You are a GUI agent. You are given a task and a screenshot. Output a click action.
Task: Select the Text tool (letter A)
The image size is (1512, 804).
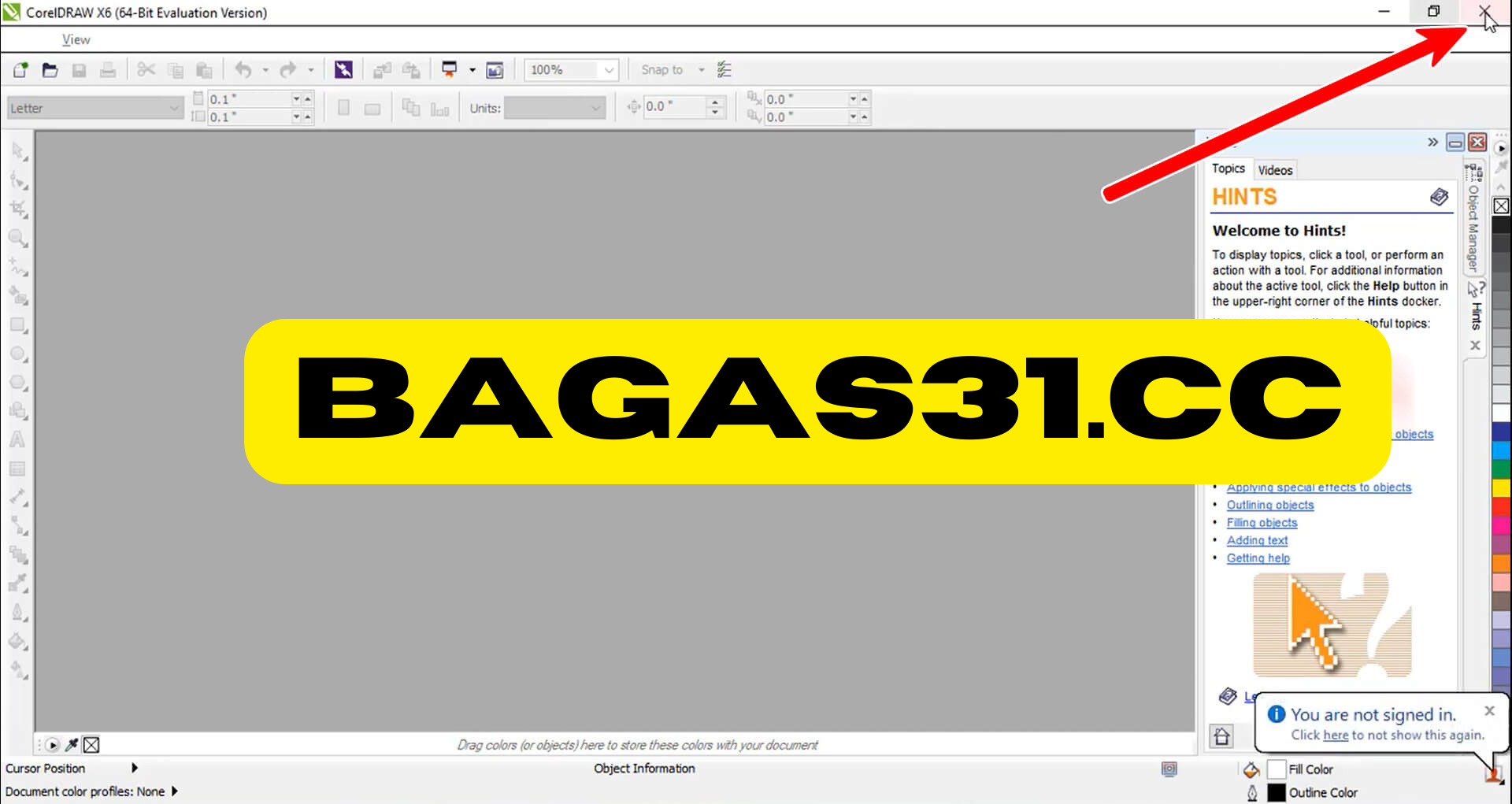17,439
